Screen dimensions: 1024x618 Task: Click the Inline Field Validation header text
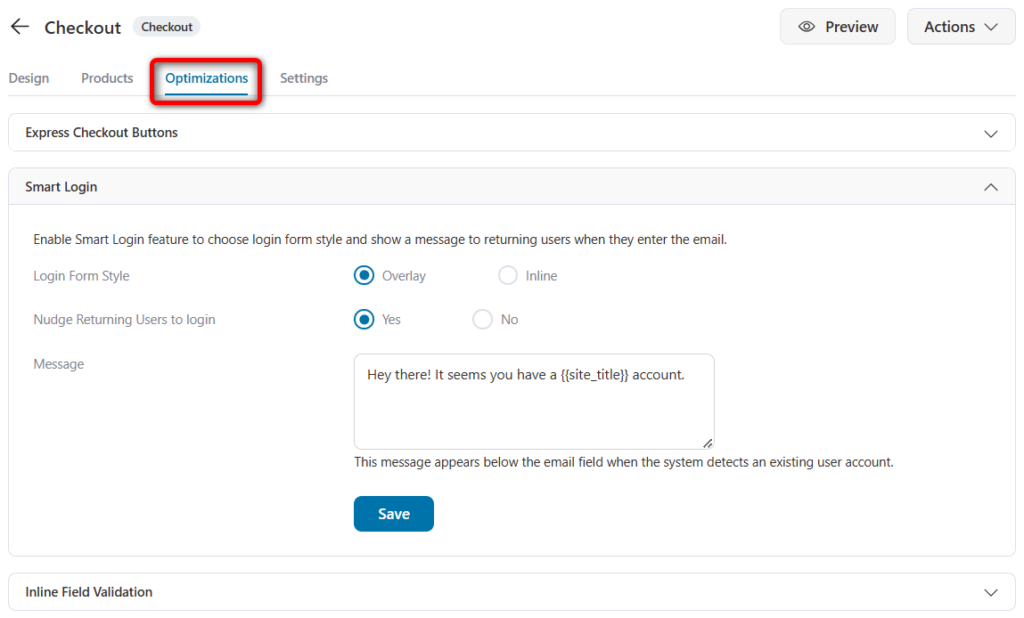[89, 592]
